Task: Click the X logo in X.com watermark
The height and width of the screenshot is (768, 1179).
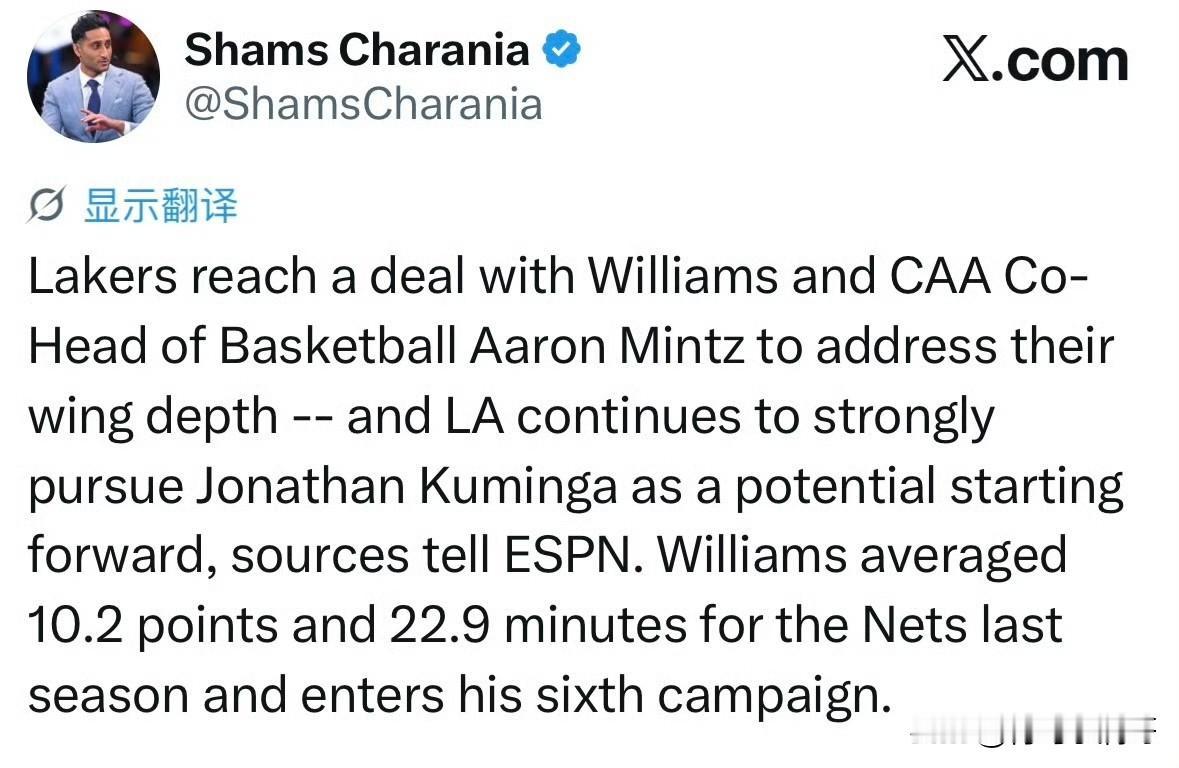Action: pos(967,59)
